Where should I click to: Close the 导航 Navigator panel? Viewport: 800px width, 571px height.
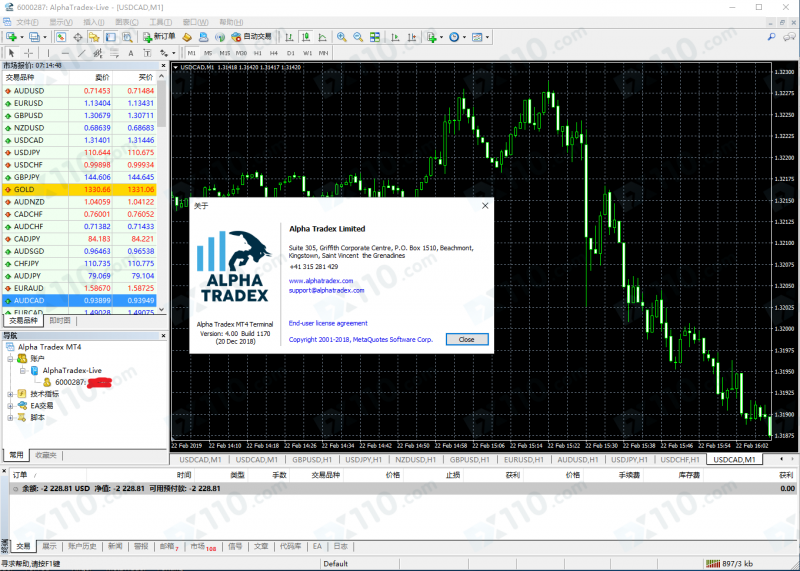(163, 335)
